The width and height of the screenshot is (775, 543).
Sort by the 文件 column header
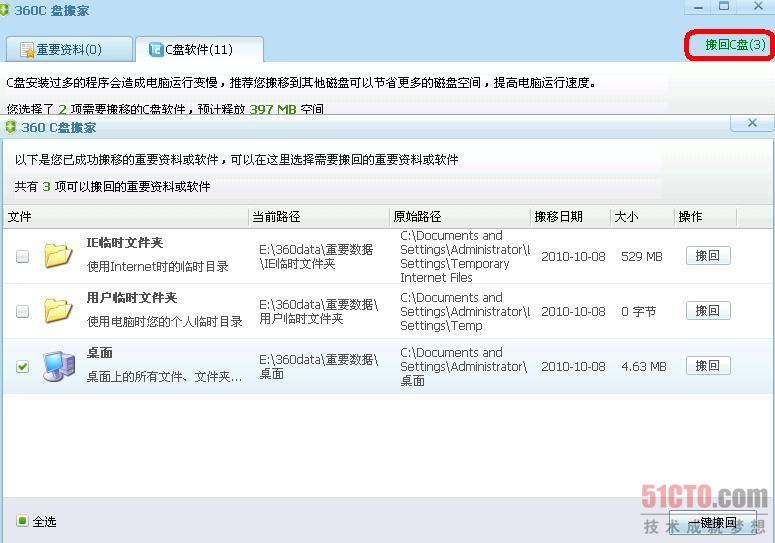pyautogui.click(x=126, y=217)
